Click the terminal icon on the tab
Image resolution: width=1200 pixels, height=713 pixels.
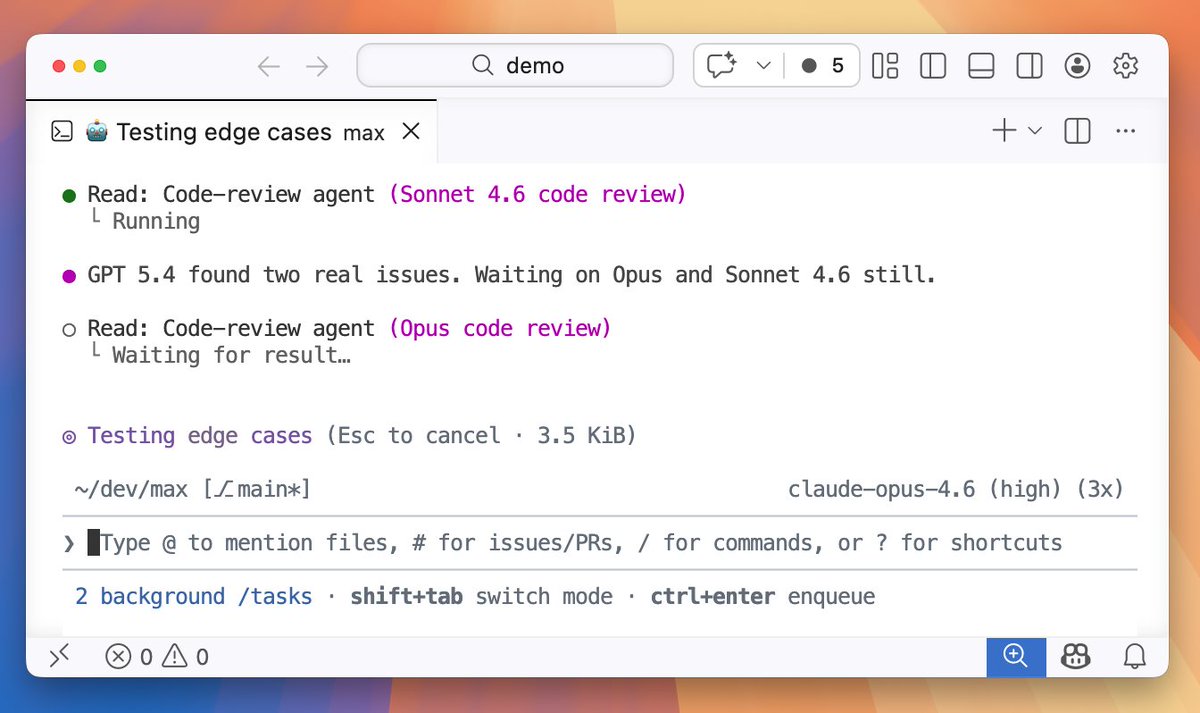[62, 131]
